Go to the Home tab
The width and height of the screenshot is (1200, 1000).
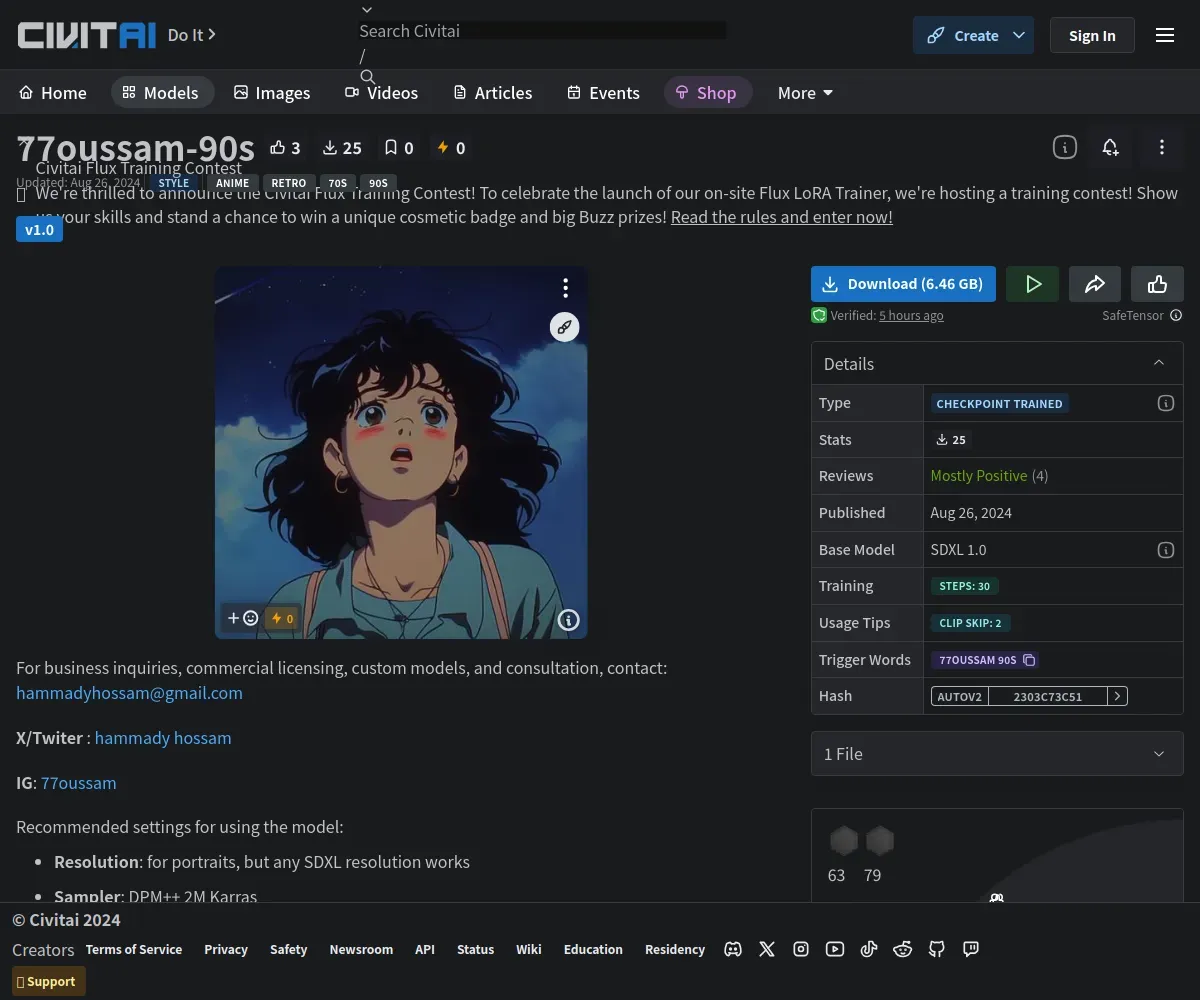tap(53, 93)
